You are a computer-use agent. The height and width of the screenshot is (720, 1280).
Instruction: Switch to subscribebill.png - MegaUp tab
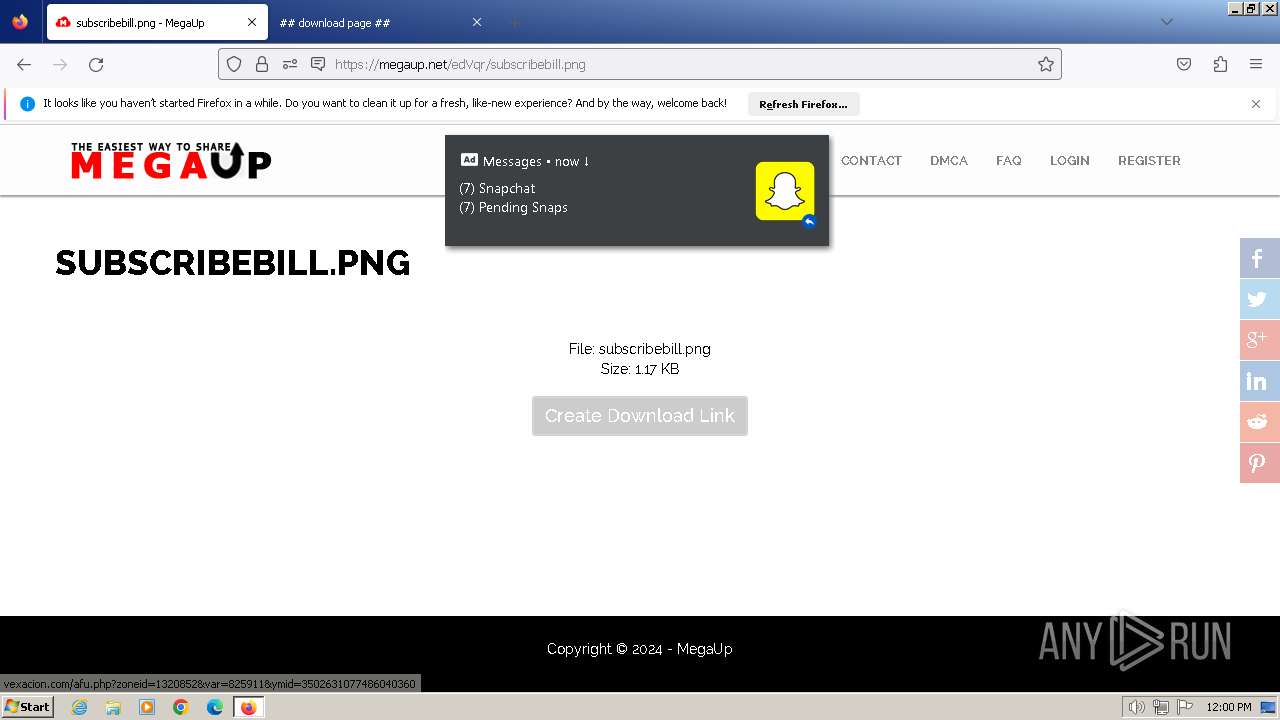pos(157,22)
